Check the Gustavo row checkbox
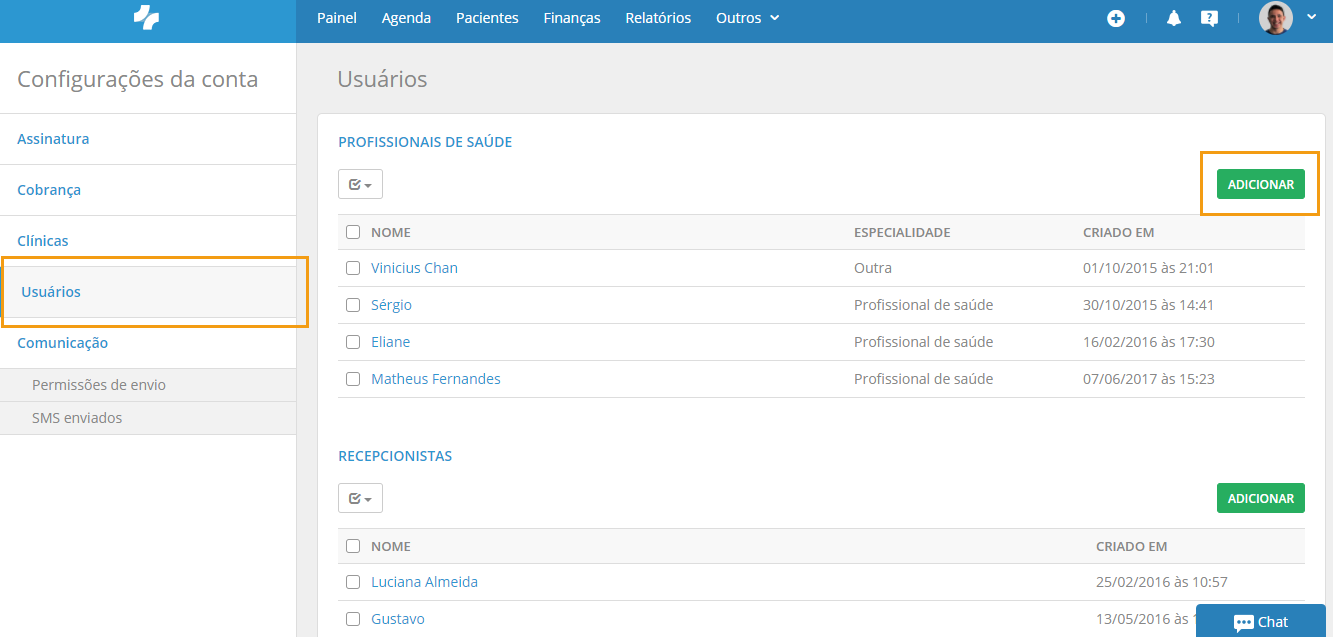1333x637 pixels. pyautogui.click(x=353, y=619)
